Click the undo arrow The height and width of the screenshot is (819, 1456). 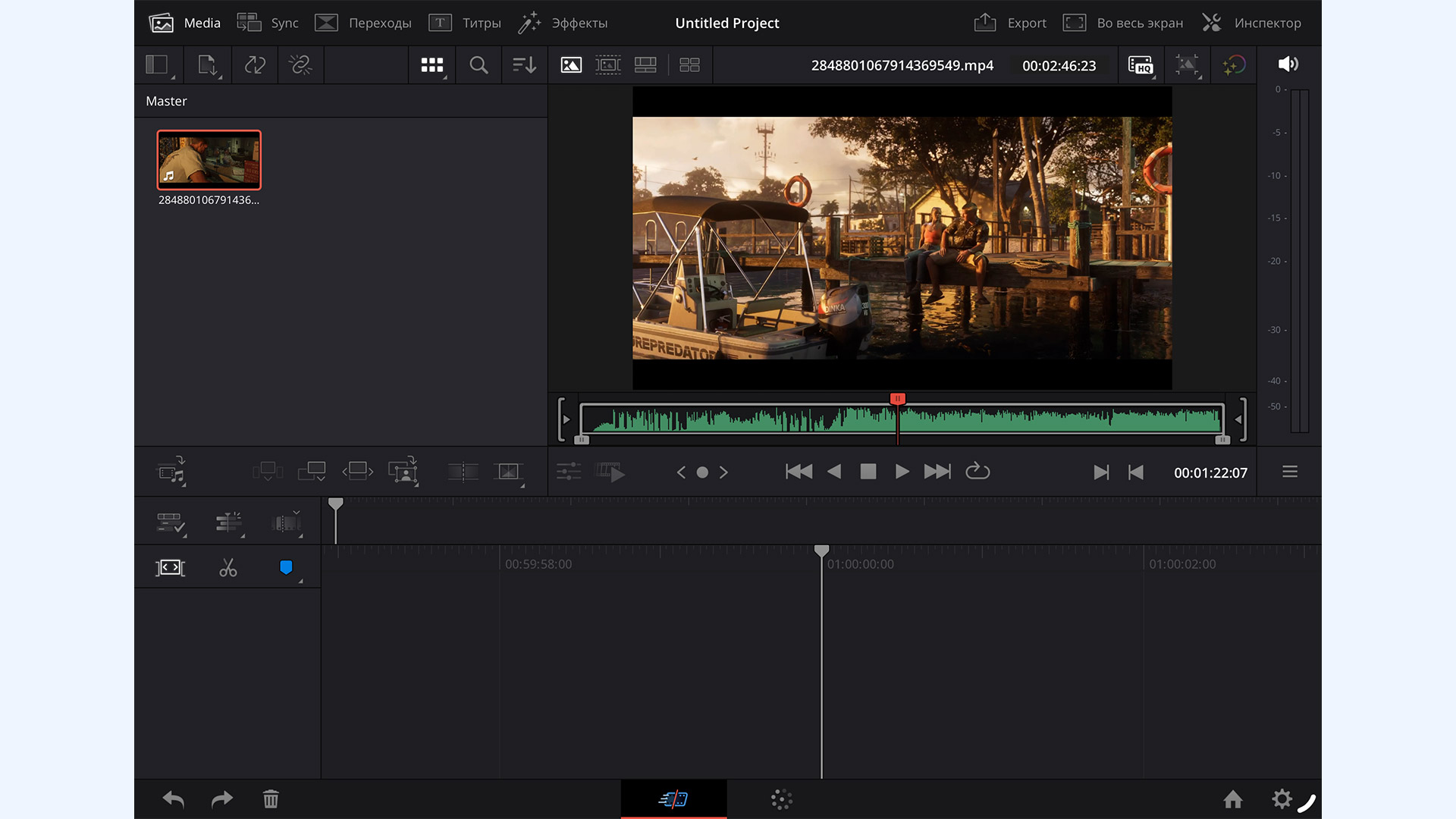pos(174,799)
